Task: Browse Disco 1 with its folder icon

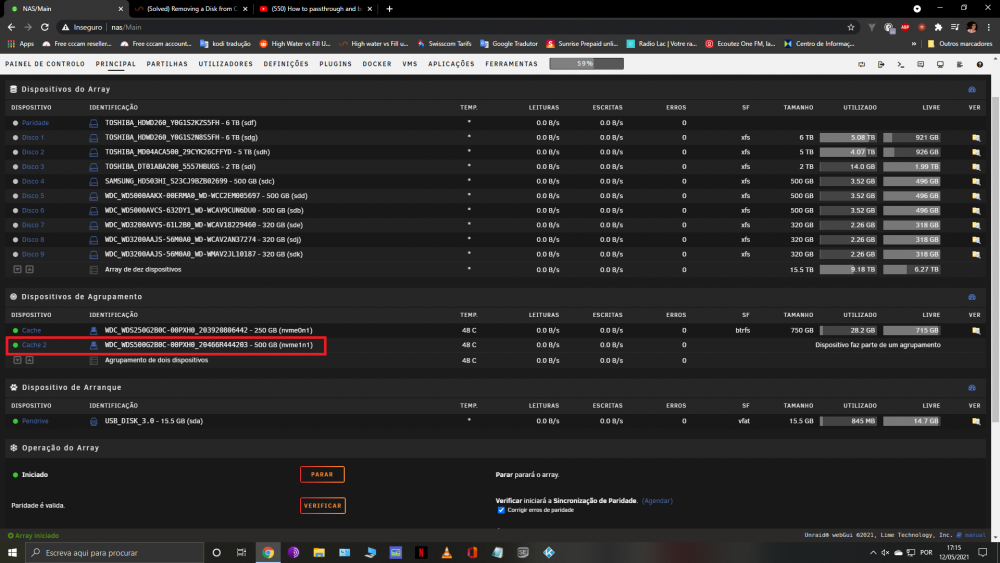Action: (976, 138)
